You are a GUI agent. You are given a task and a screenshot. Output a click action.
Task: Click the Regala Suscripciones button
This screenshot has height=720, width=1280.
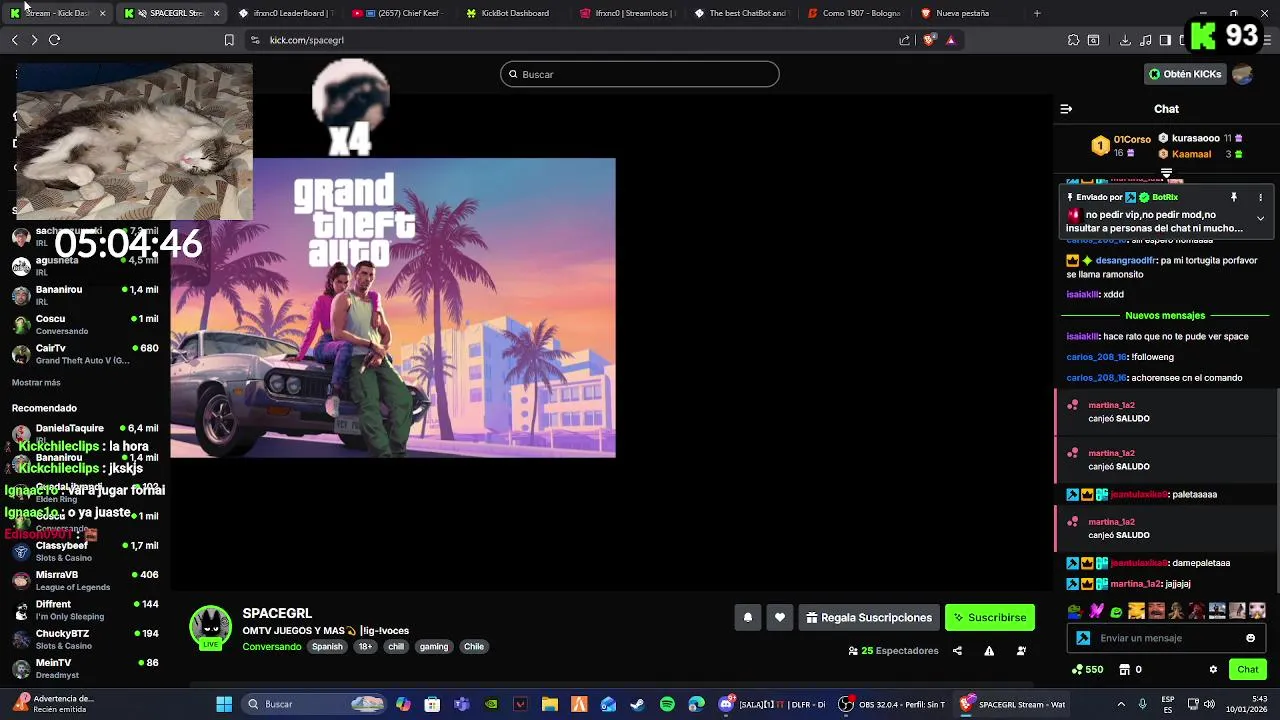[869, 618]
